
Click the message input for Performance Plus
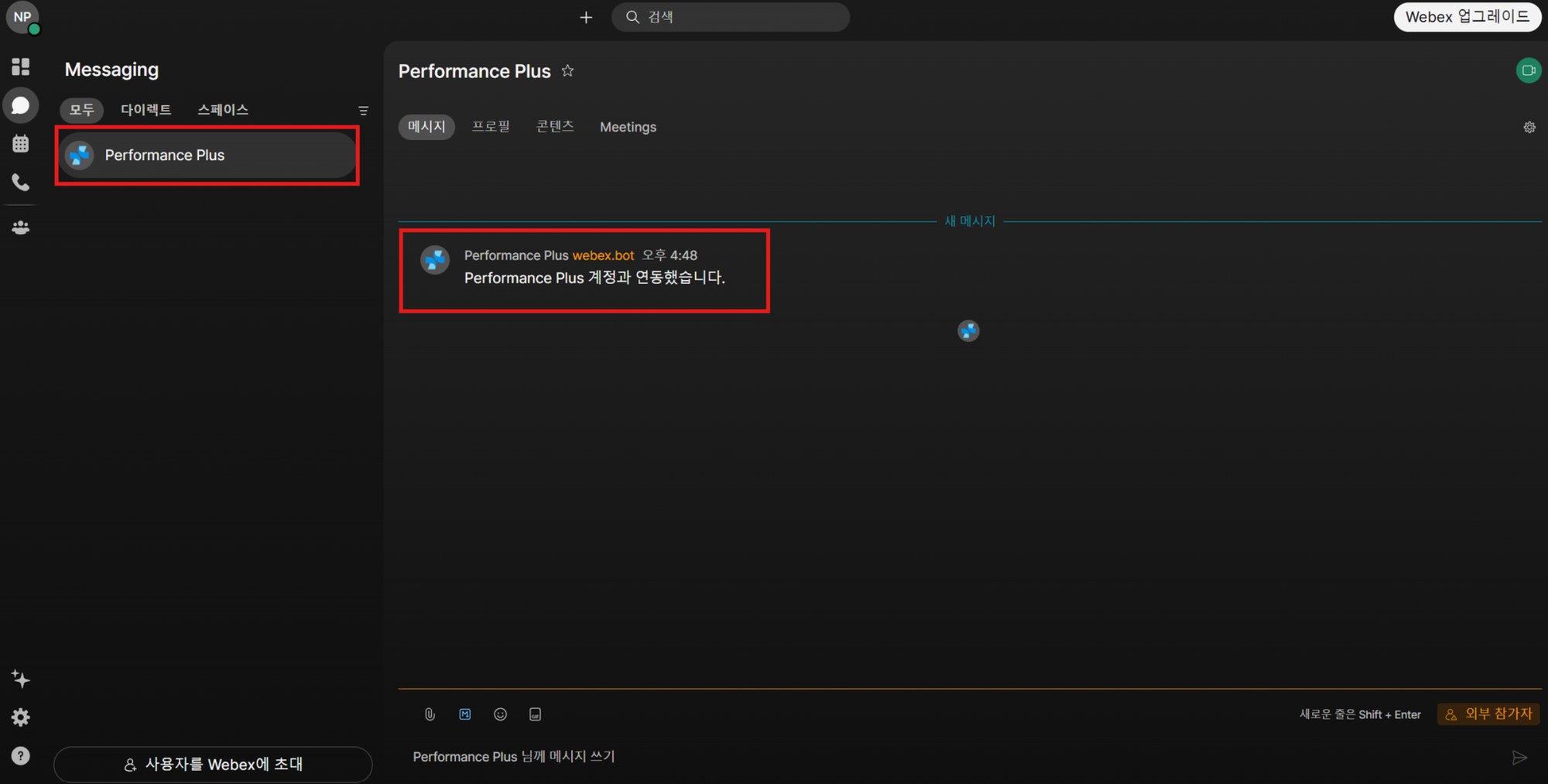pyautogui.click(x=952, y=757)
